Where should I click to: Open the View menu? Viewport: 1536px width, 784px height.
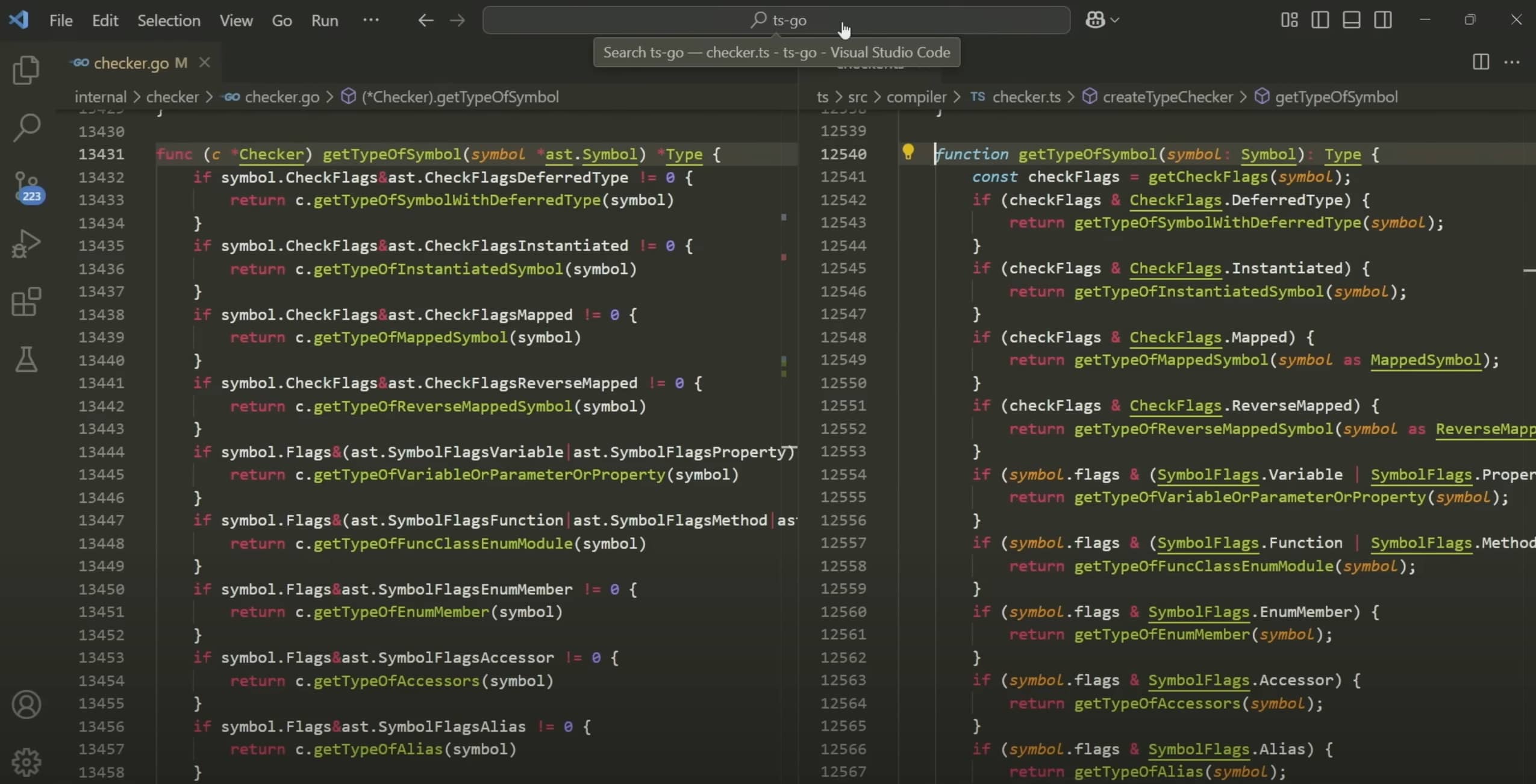pyautogui.click(x=236, y=20)
